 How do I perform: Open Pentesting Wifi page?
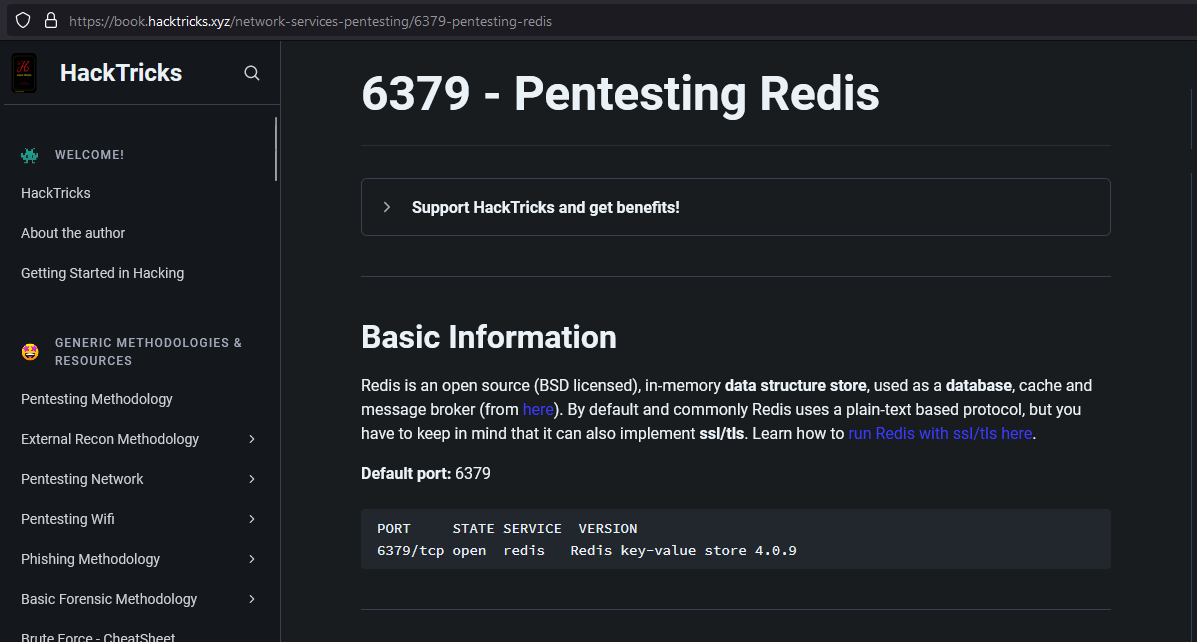click(67, 519)
